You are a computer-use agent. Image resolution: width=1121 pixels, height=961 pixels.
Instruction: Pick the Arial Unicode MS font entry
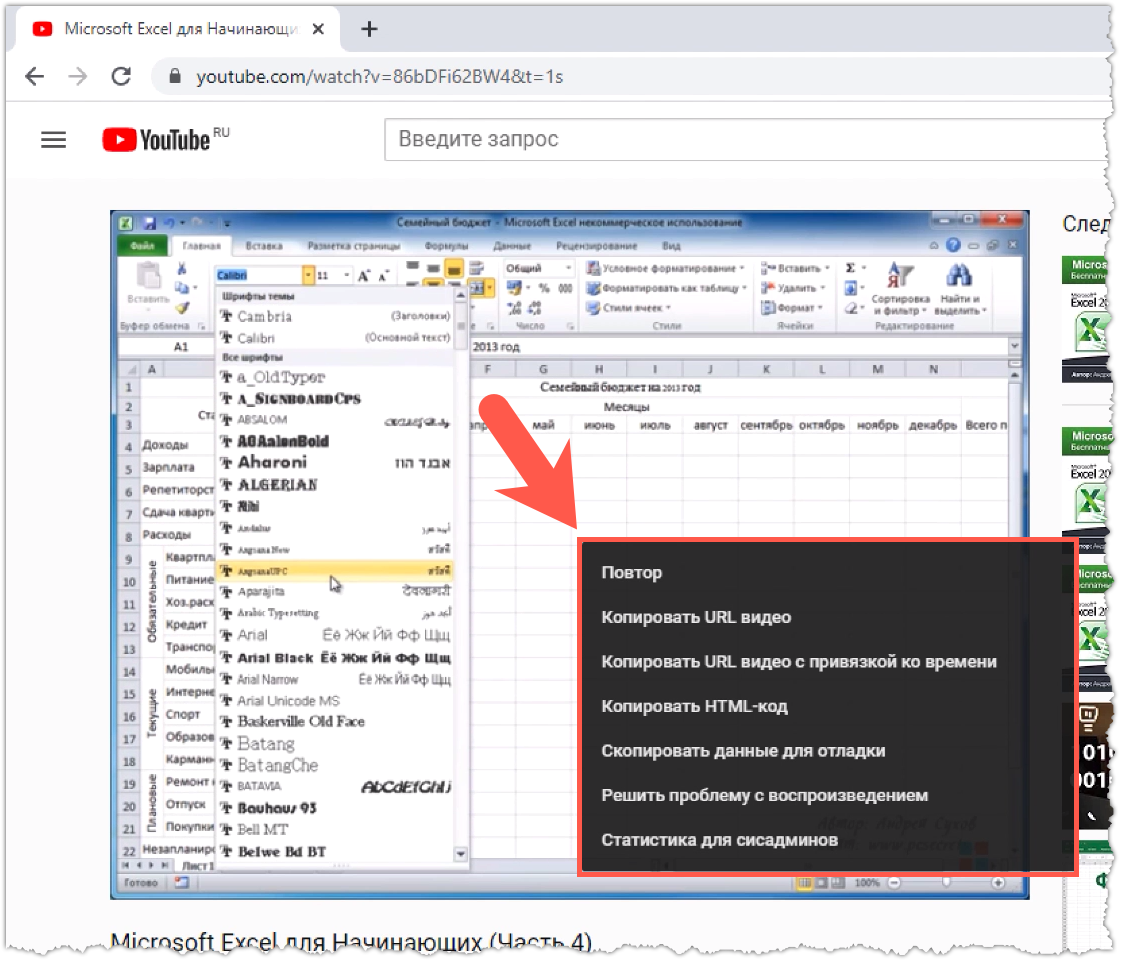point(336,701)
